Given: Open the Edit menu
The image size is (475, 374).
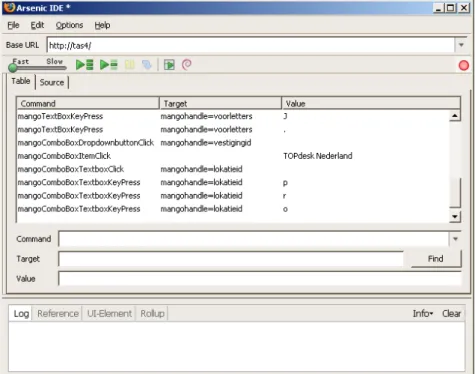Looking at the screenshot, I should (37, 25).
